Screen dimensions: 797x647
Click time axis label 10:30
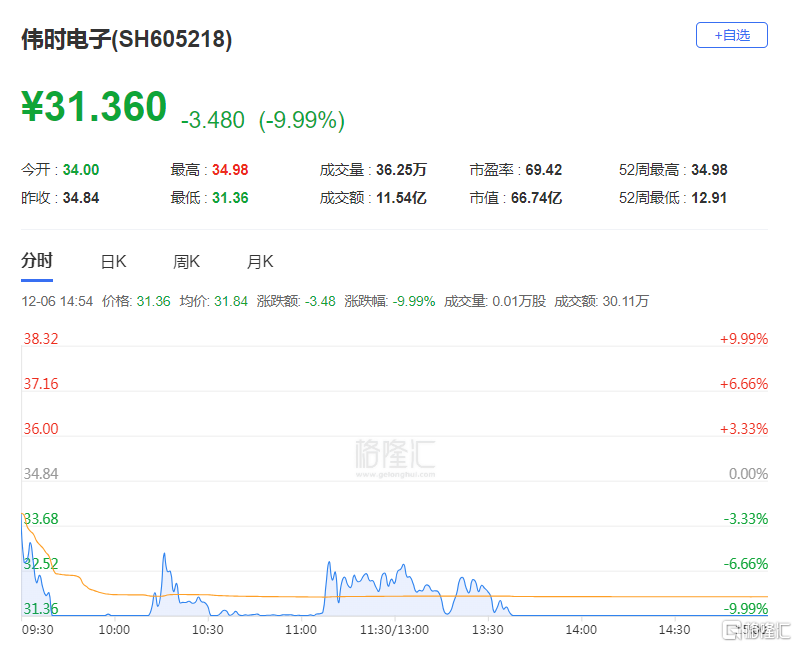coord(207,630)
